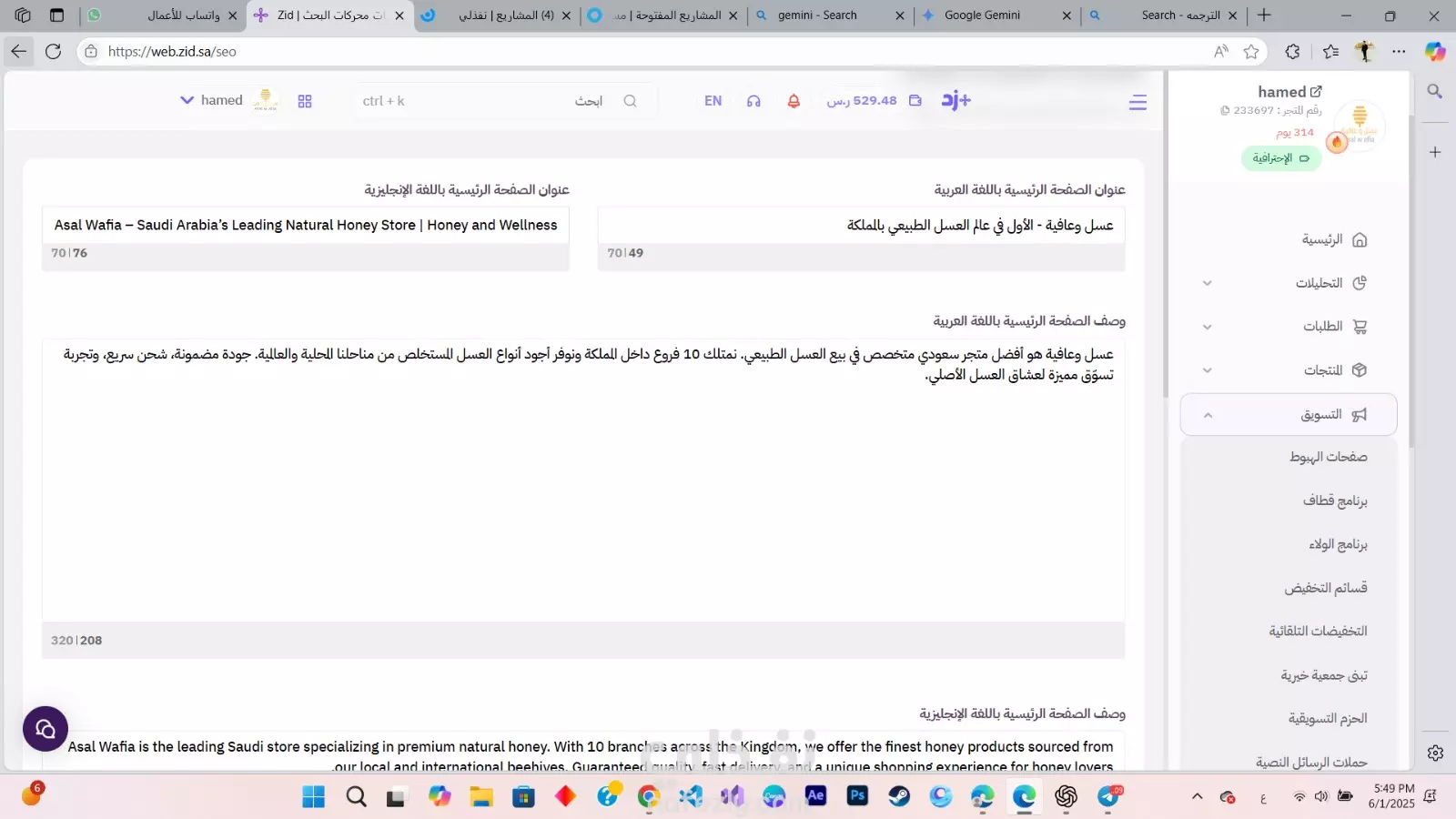Screen dimensions: 1456x819
Task: Click the magnifier icon in the search box
Action: tap(630, 100)
